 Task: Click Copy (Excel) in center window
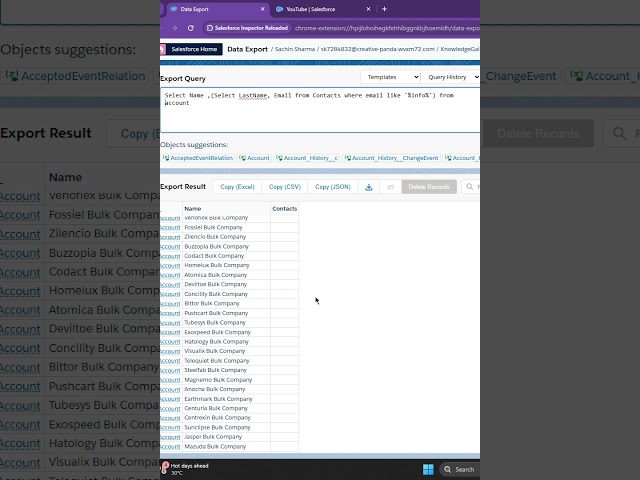point(237,187)
